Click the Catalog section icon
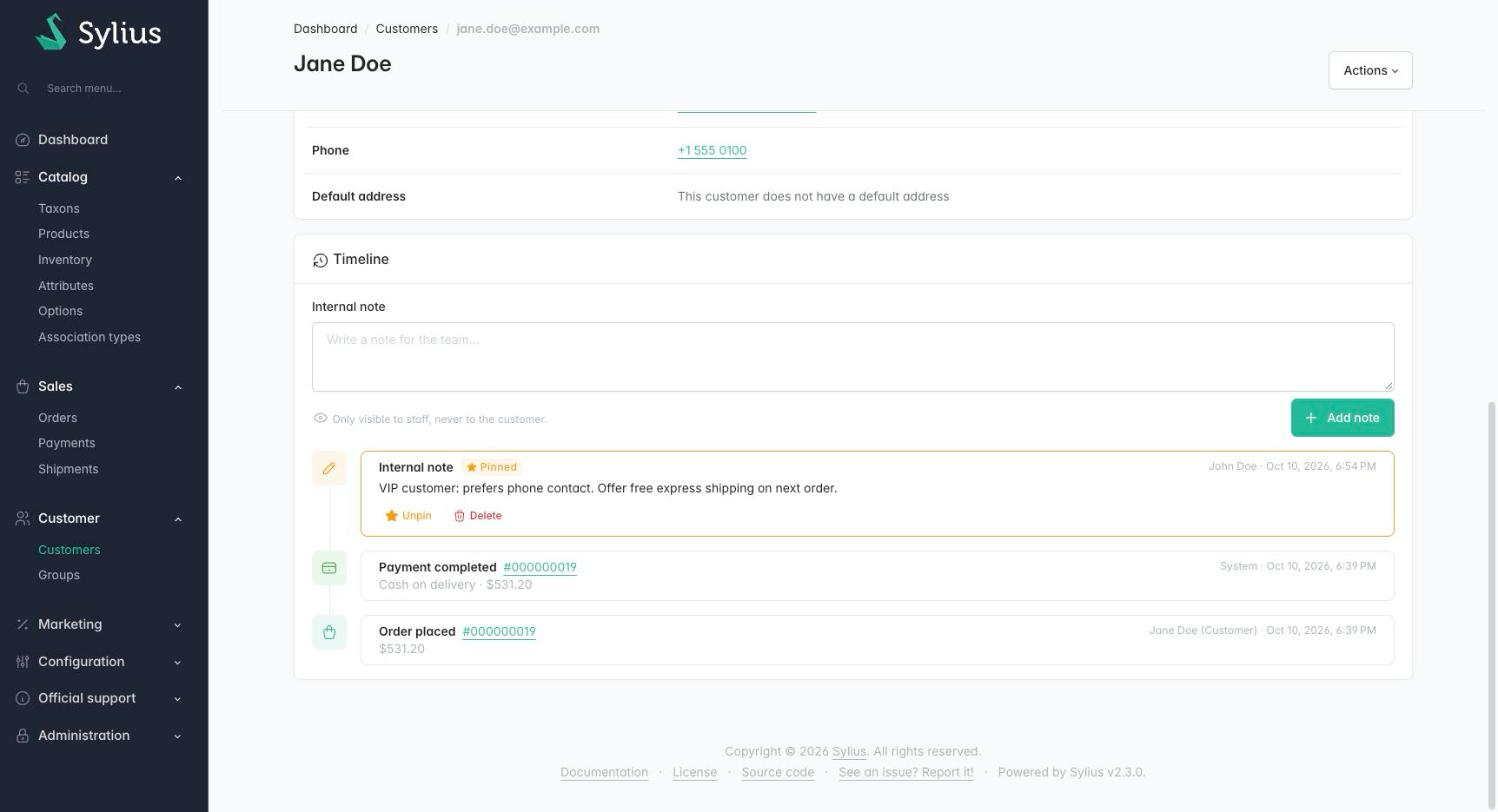Screen dimensions: 1498x812 tap(23, 177)
